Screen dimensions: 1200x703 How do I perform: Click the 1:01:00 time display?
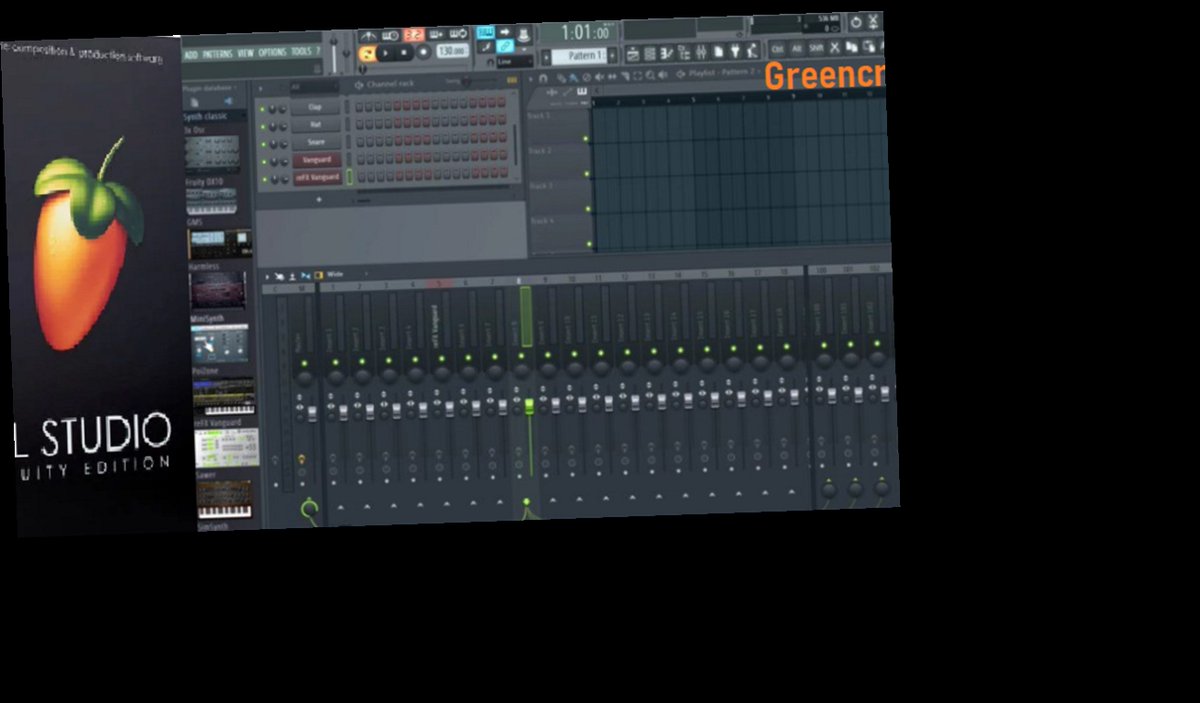[x=586, y=32]
